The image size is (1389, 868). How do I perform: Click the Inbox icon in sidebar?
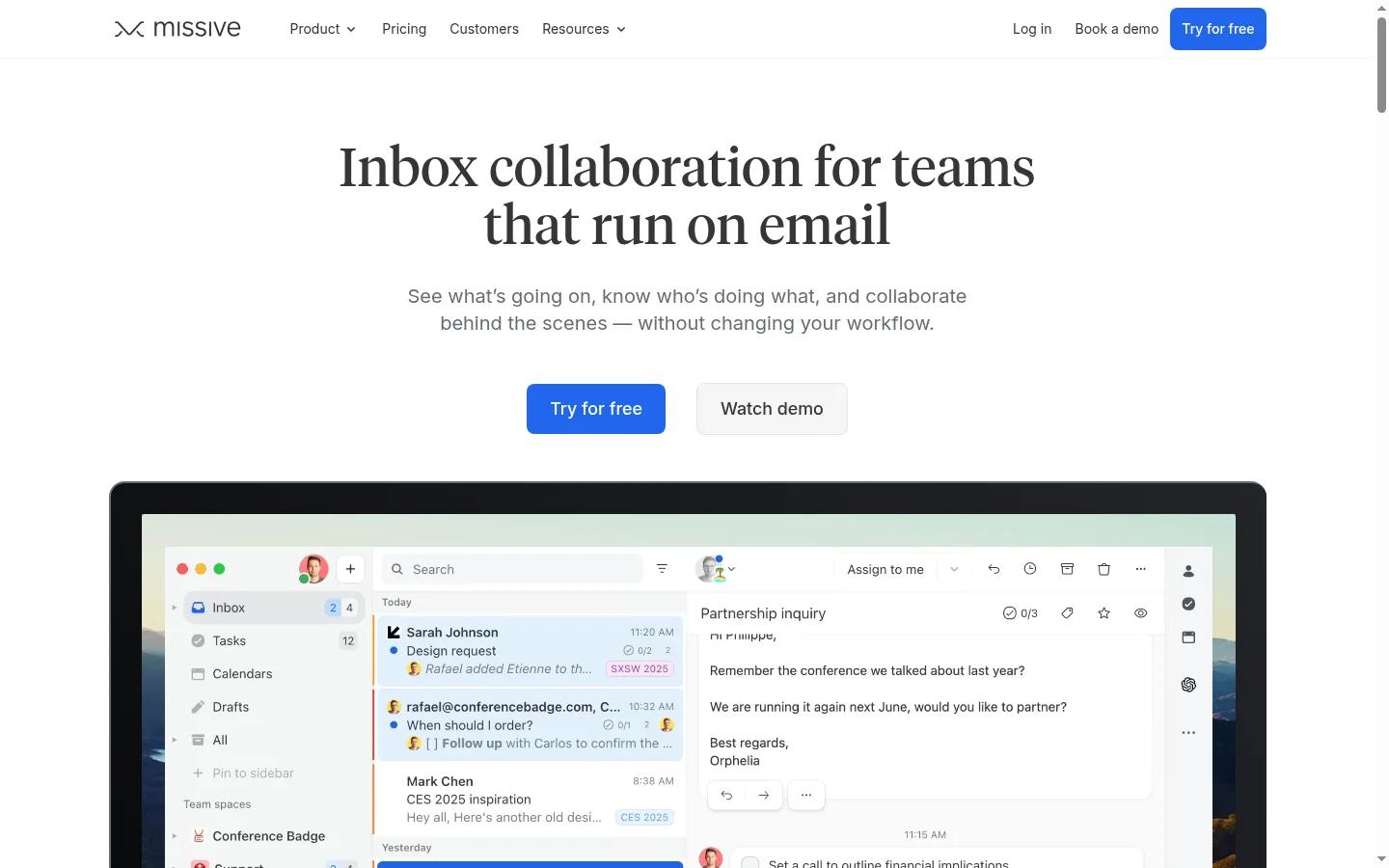(198, 608)
